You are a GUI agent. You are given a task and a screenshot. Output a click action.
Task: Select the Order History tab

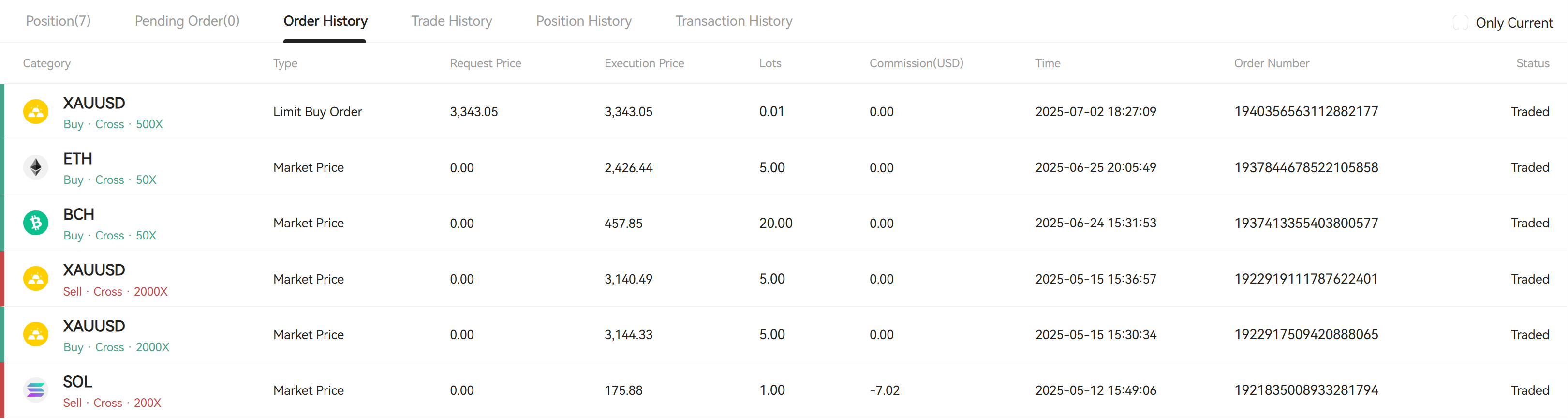coord(325,21)
